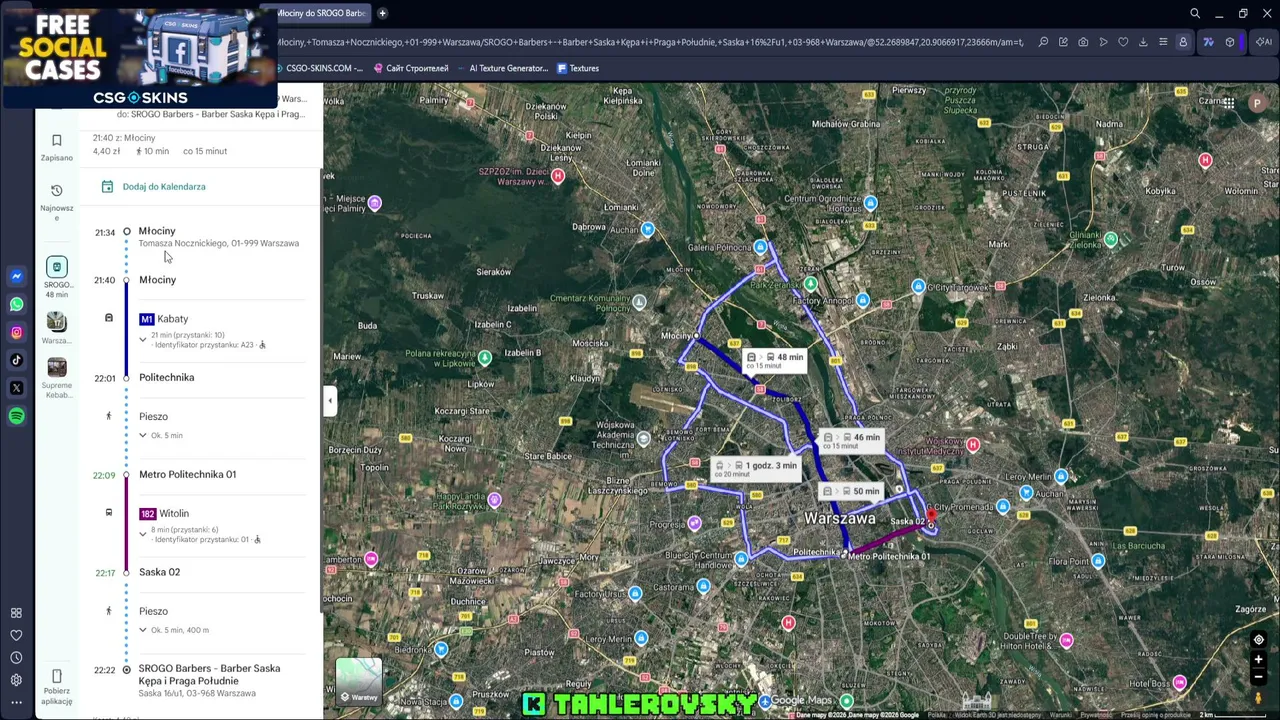Open browser history clock icon in sidebar
The width and height of the screenshot is (1280, 720).
click(16, 658)
